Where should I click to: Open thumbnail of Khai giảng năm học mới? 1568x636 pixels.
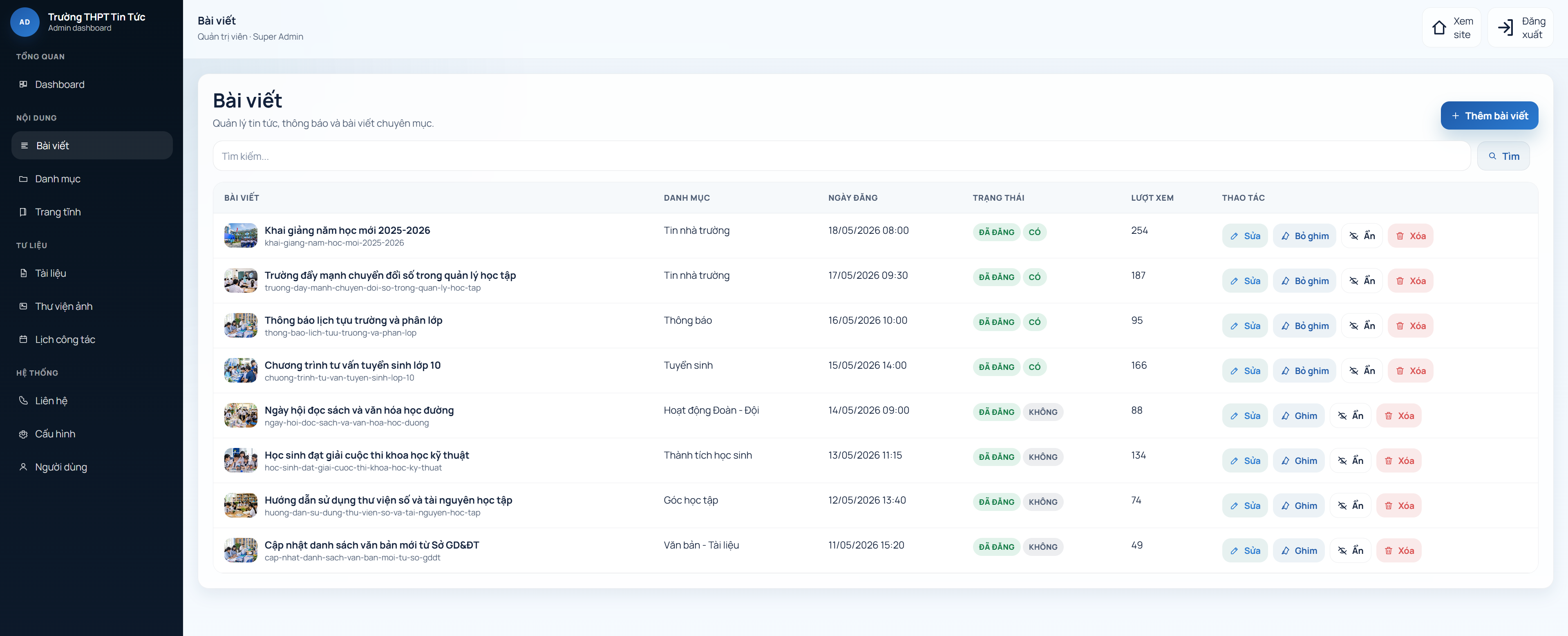pyautogui.click(x=241, y=236)
